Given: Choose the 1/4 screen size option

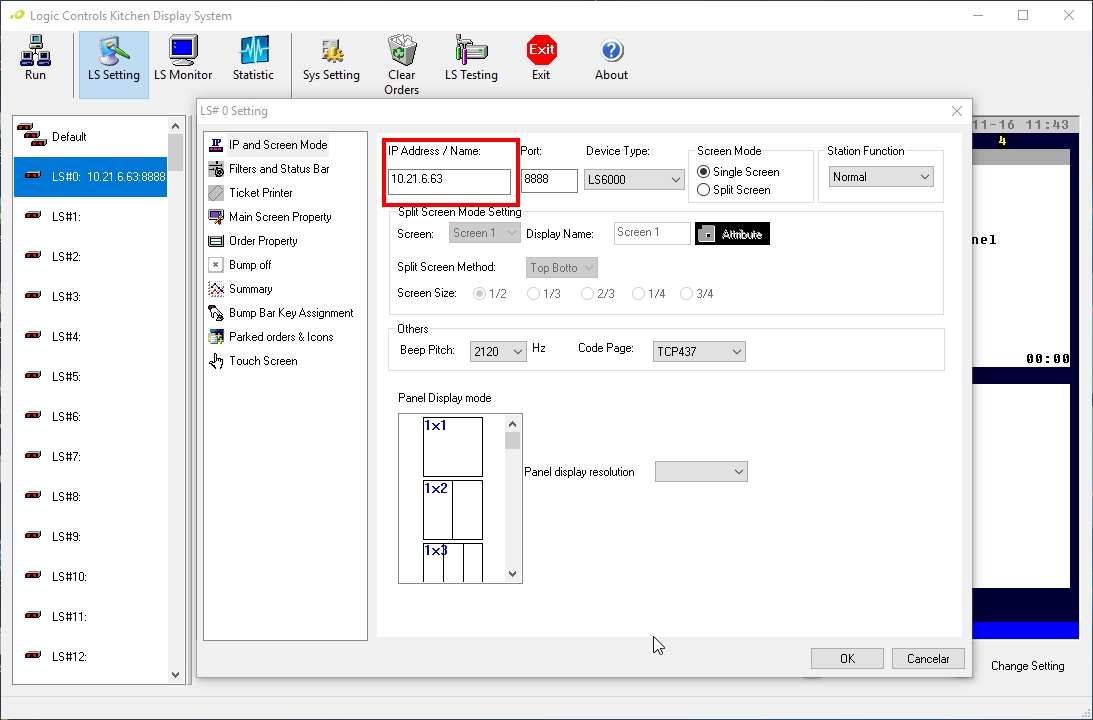Looking at the screenshot, I should click(x=649, y=294).
